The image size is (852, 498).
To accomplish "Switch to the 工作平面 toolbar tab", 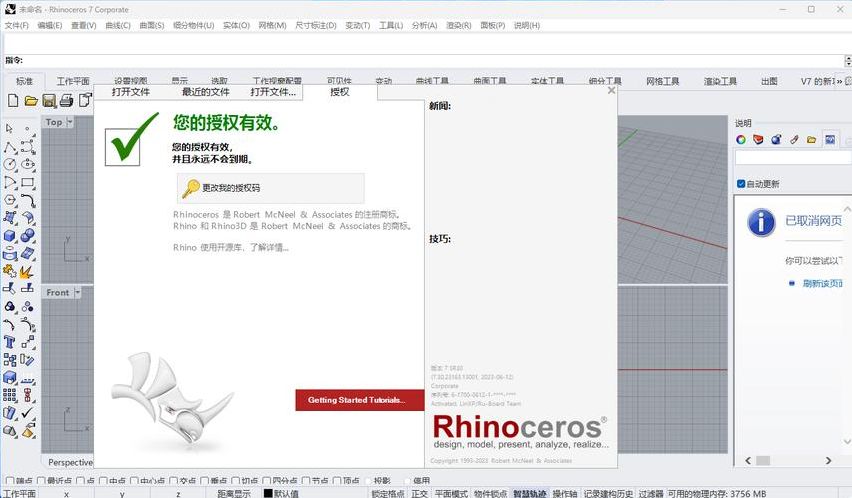I will [x=73, y=81].
